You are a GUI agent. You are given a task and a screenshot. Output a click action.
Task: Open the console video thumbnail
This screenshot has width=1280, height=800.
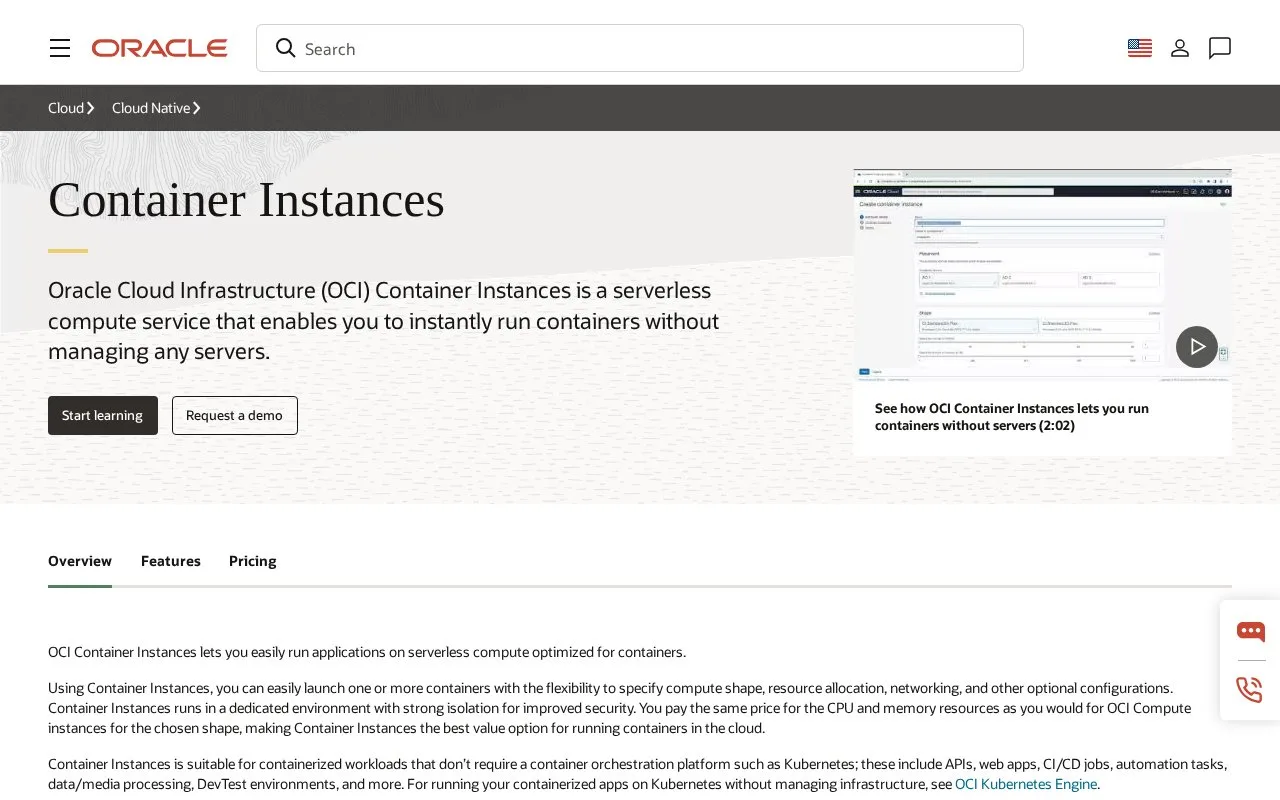tap(1042, 275)
